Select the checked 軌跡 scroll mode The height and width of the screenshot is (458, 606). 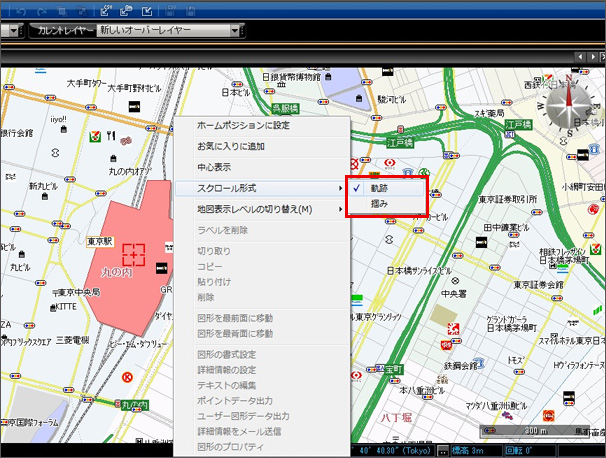386,188
